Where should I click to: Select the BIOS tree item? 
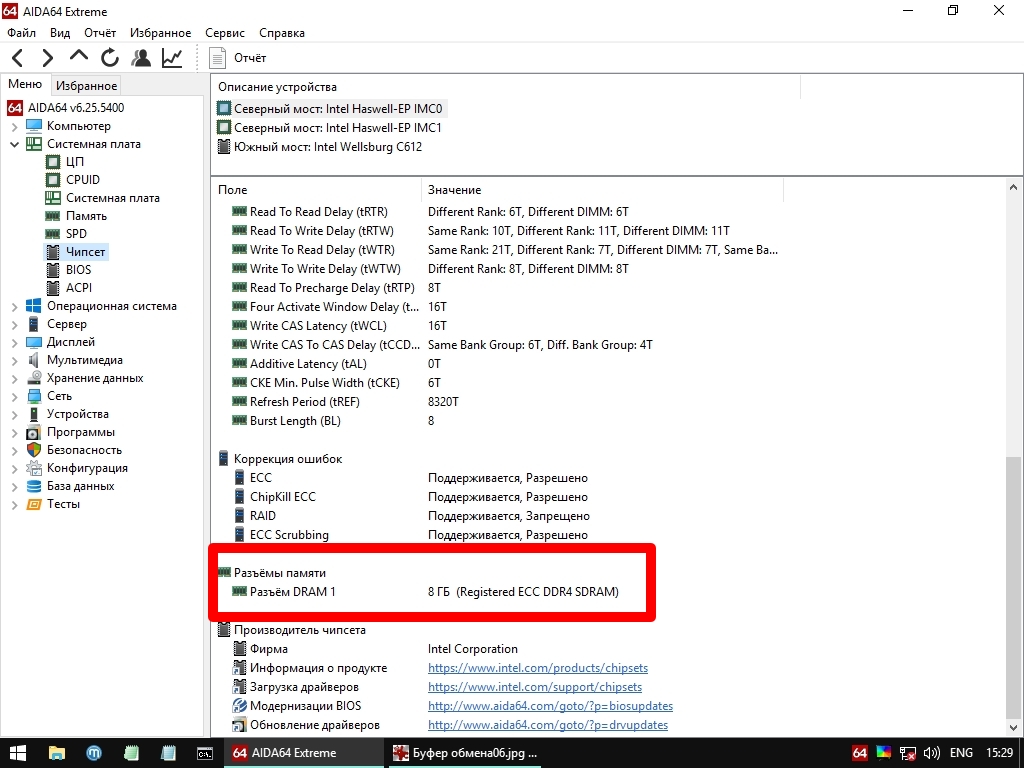pyautogui.click(x=78, y=270)
